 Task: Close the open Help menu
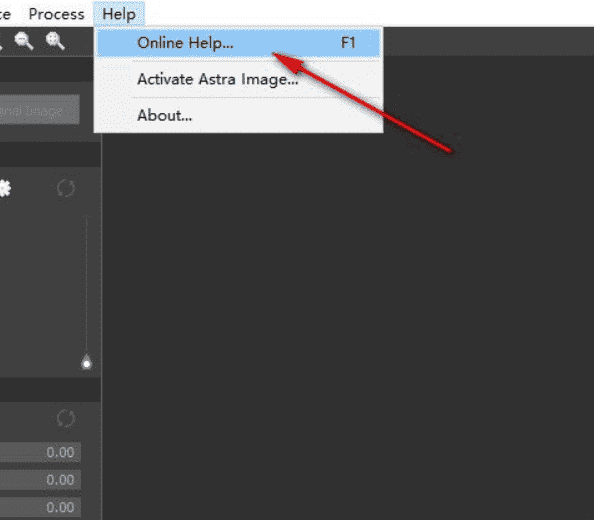pyautogui.click(x=119, y=14)
